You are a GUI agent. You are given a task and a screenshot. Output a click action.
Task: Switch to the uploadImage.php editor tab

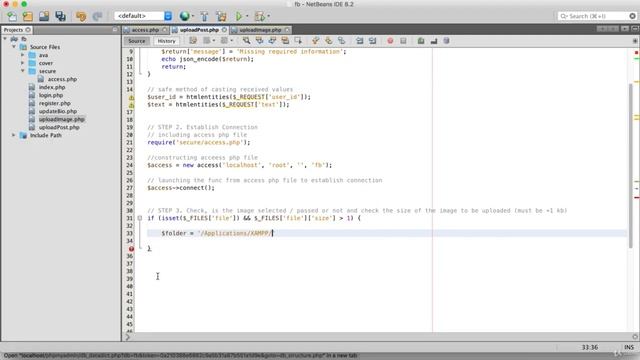(260, 30)
